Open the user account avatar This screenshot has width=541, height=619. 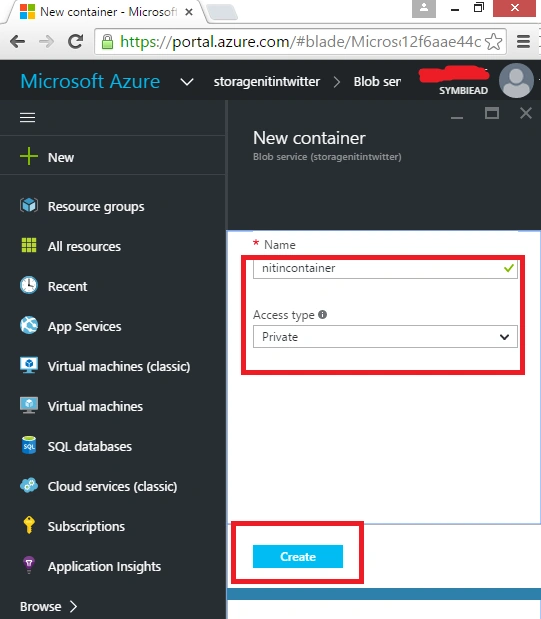(x=516, y=80)
